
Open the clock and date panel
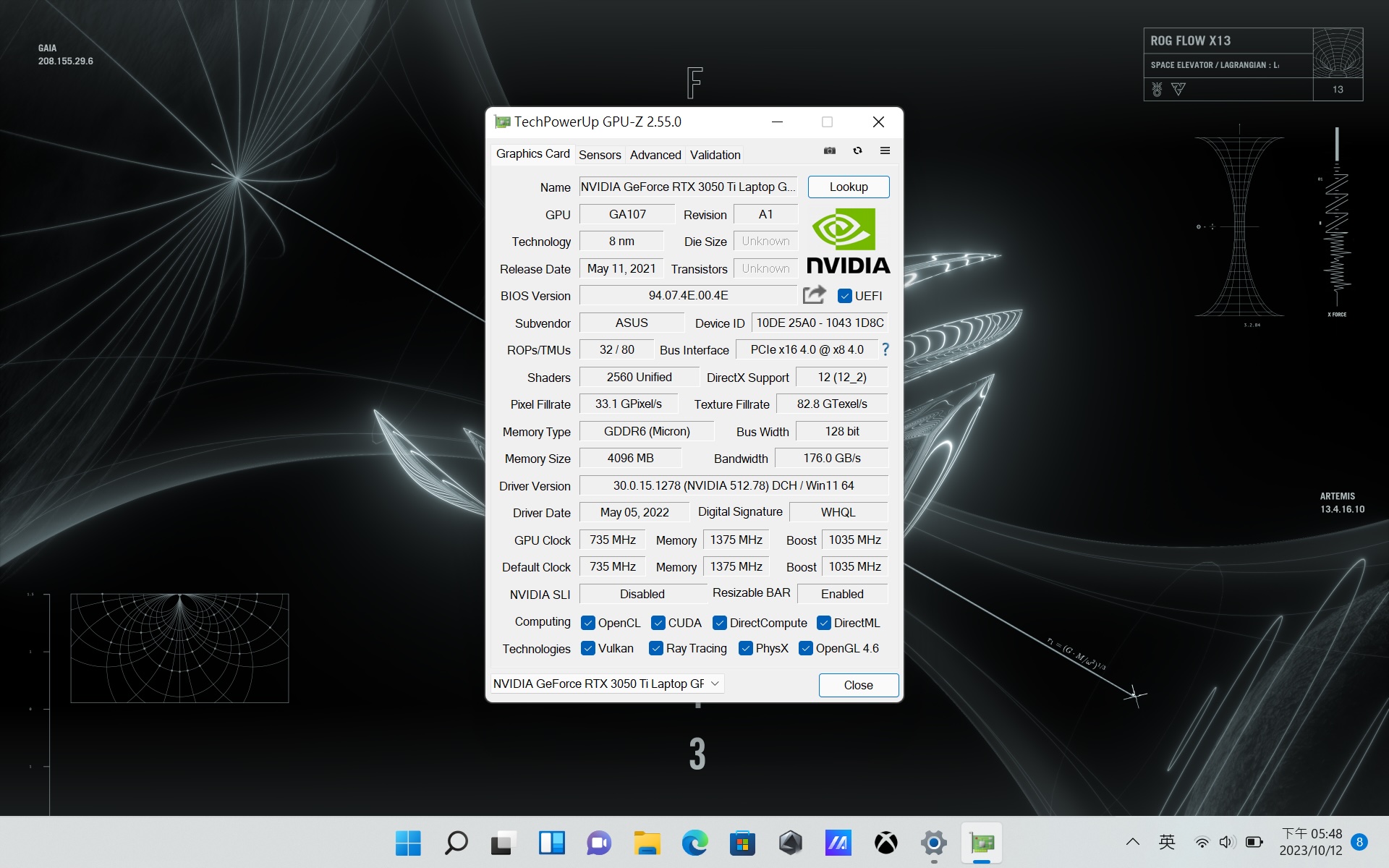pos(1311,842)
